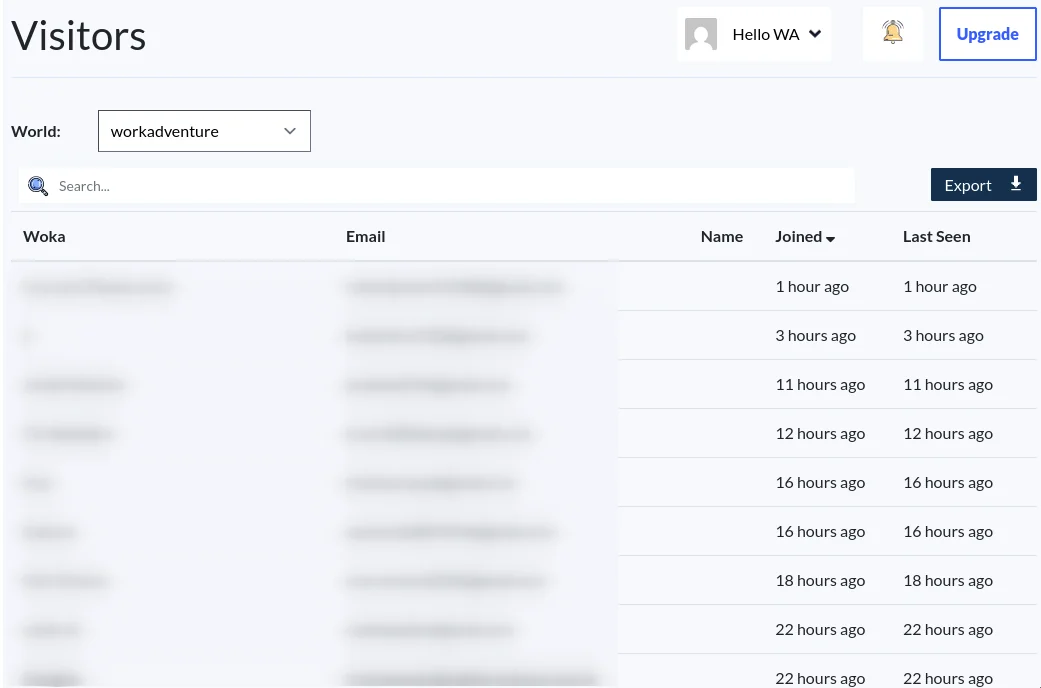
Task: Click Joined cell reading 18 hours ago
Action: 820,581
